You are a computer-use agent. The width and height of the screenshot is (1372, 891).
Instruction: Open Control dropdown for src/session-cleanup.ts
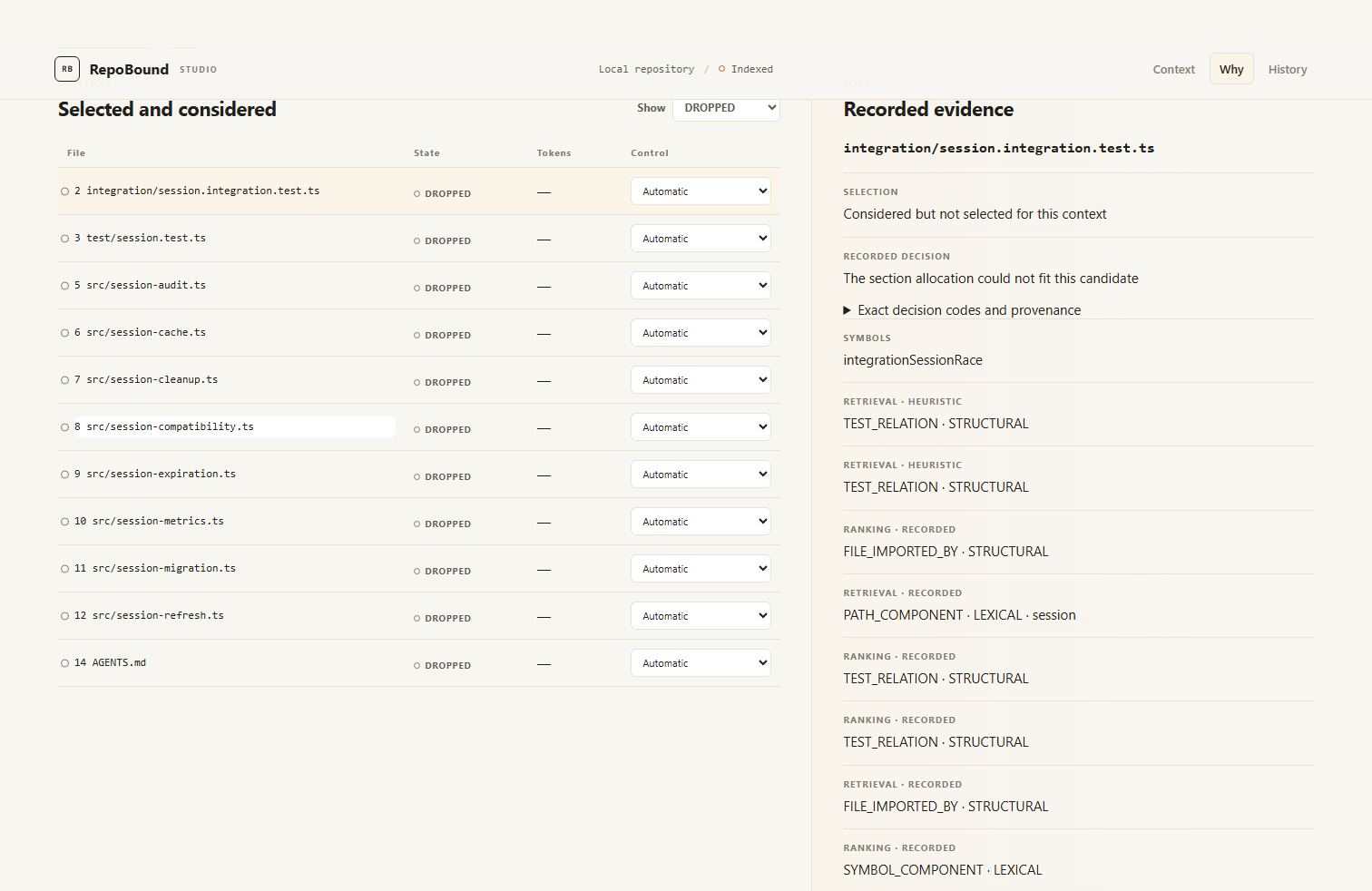point(701,380)
